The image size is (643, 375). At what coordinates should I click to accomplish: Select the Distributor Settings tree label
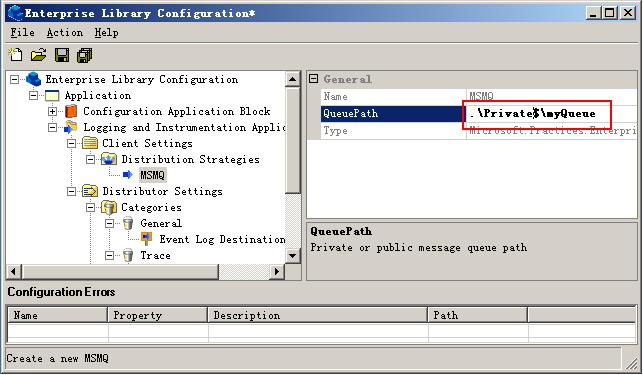[162, 191]
